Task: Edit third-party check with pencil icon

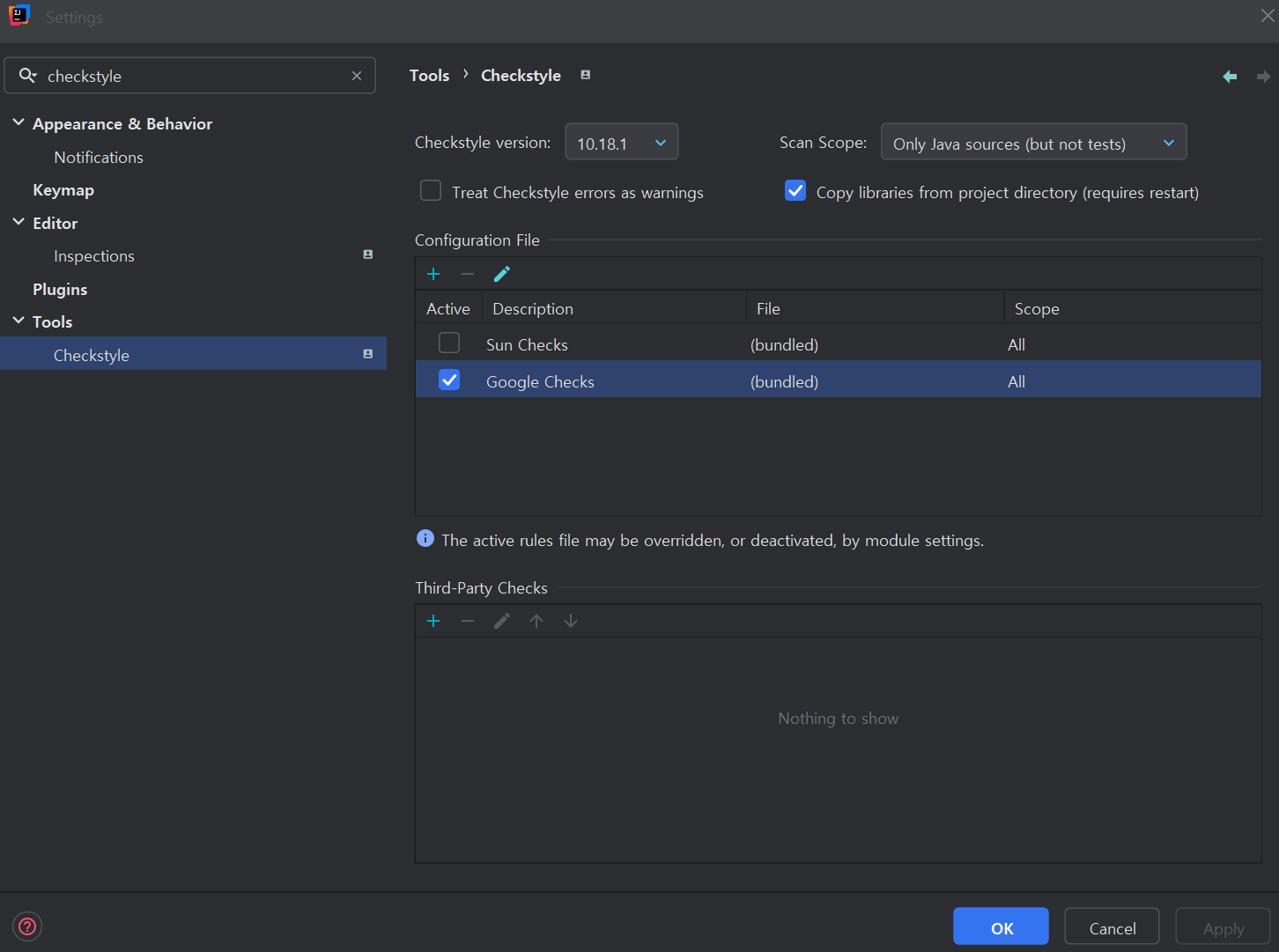Action: coord(502,621)
